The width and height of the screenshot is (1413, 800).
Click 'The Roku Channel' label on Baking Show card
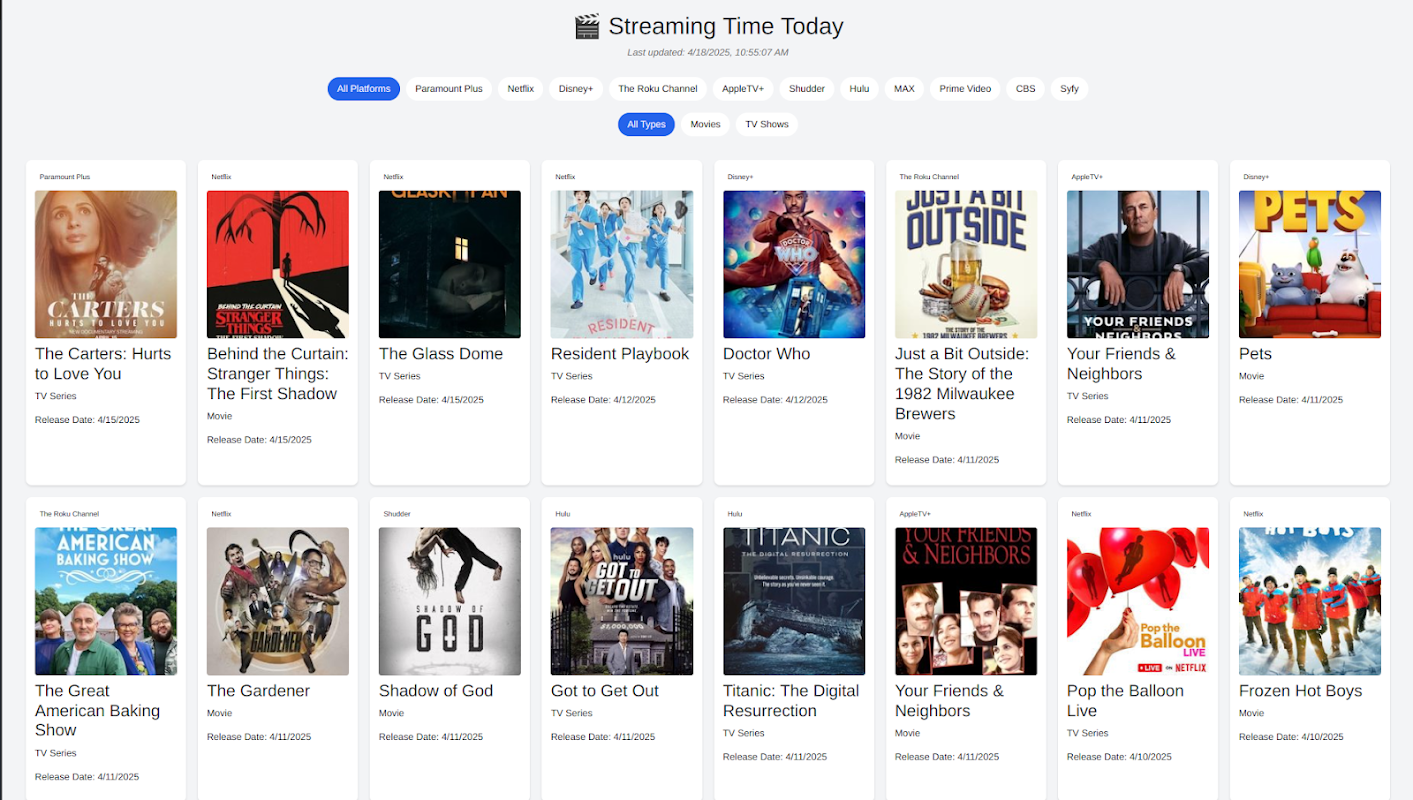pyautogui.click(x=69, y=514)
